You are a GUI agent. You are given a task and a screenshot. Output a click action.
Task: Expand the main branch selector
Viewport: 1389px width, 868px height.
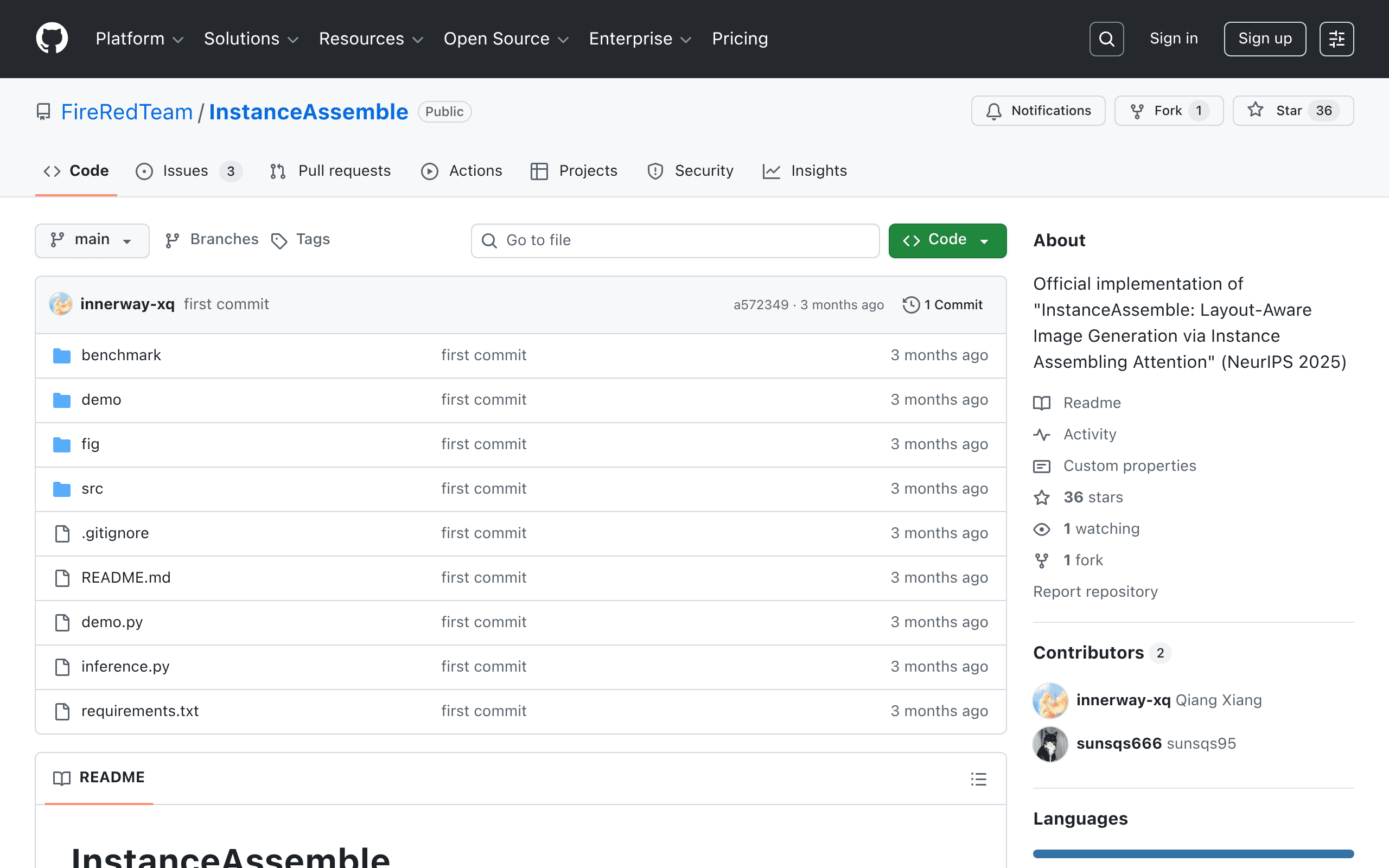[x=92, y=240]
